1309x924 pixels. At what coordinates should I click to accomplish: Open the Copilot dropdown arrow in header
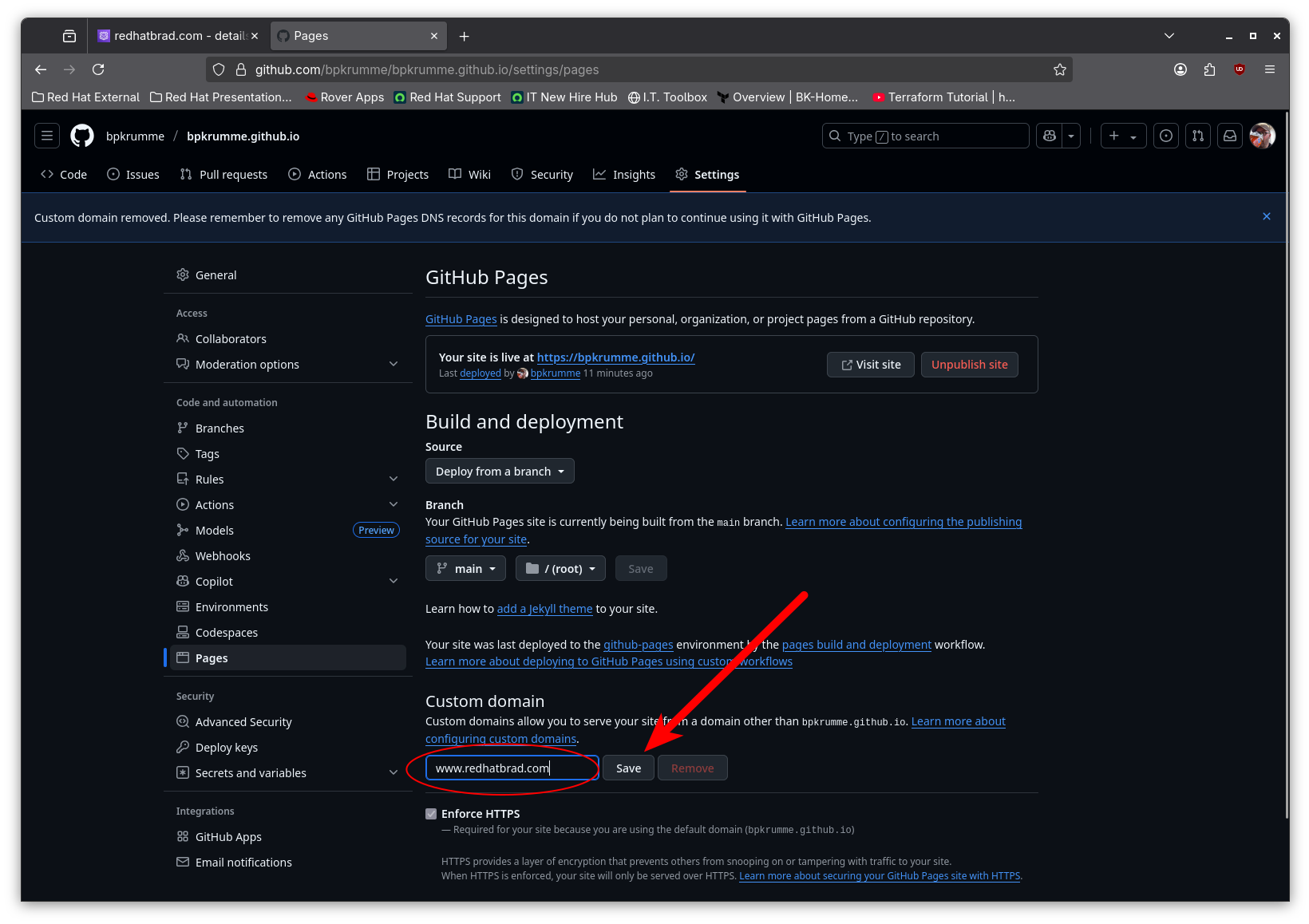pos(1071,136)
